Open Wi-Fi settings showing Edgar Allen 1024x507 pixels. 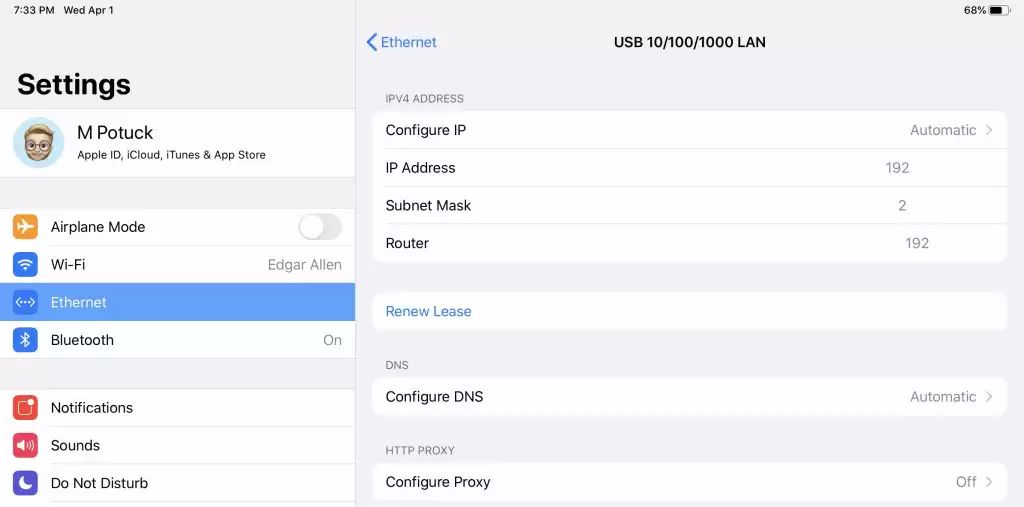[178, 265]
